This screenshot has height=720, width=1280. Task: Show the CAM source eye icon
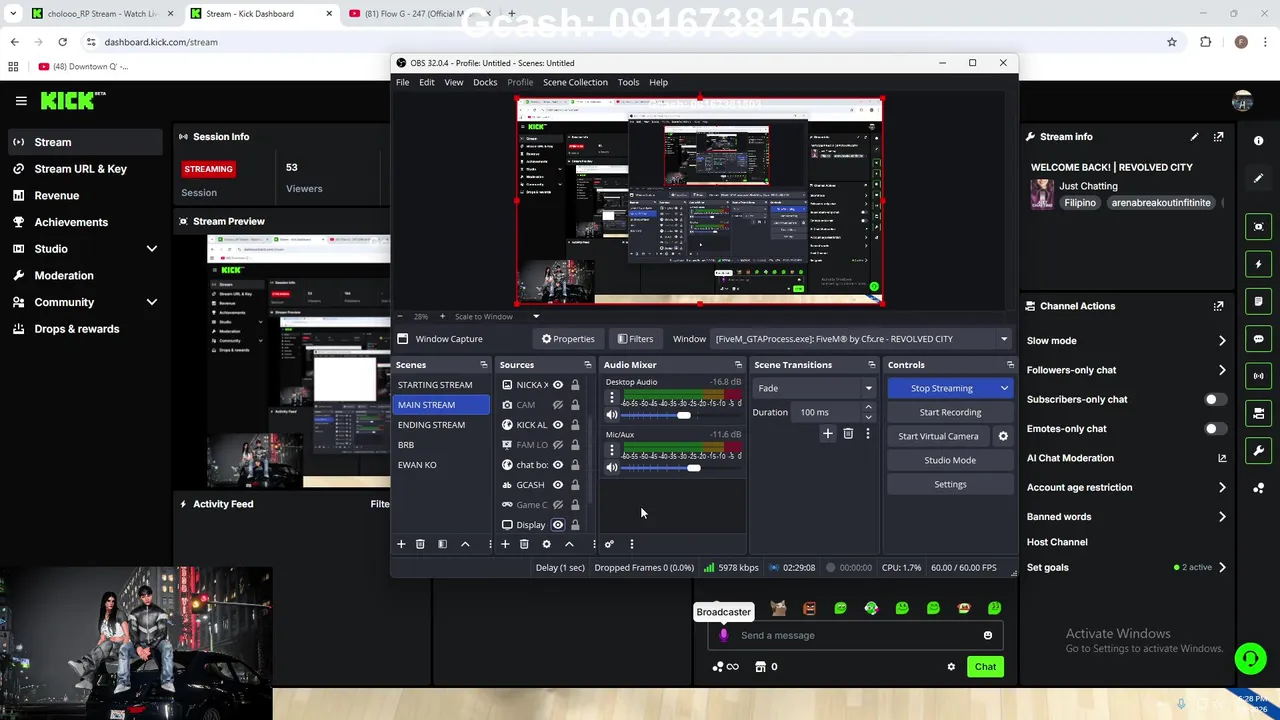558,405
